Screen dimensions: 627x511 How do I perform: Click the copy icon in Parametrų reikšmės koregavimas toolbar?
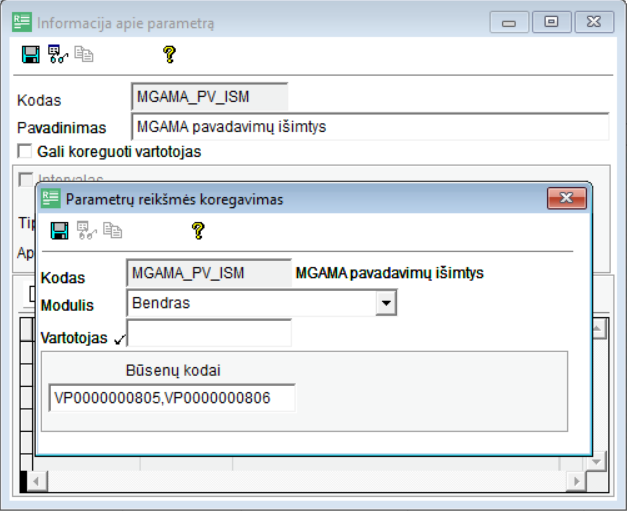[113, 231]
